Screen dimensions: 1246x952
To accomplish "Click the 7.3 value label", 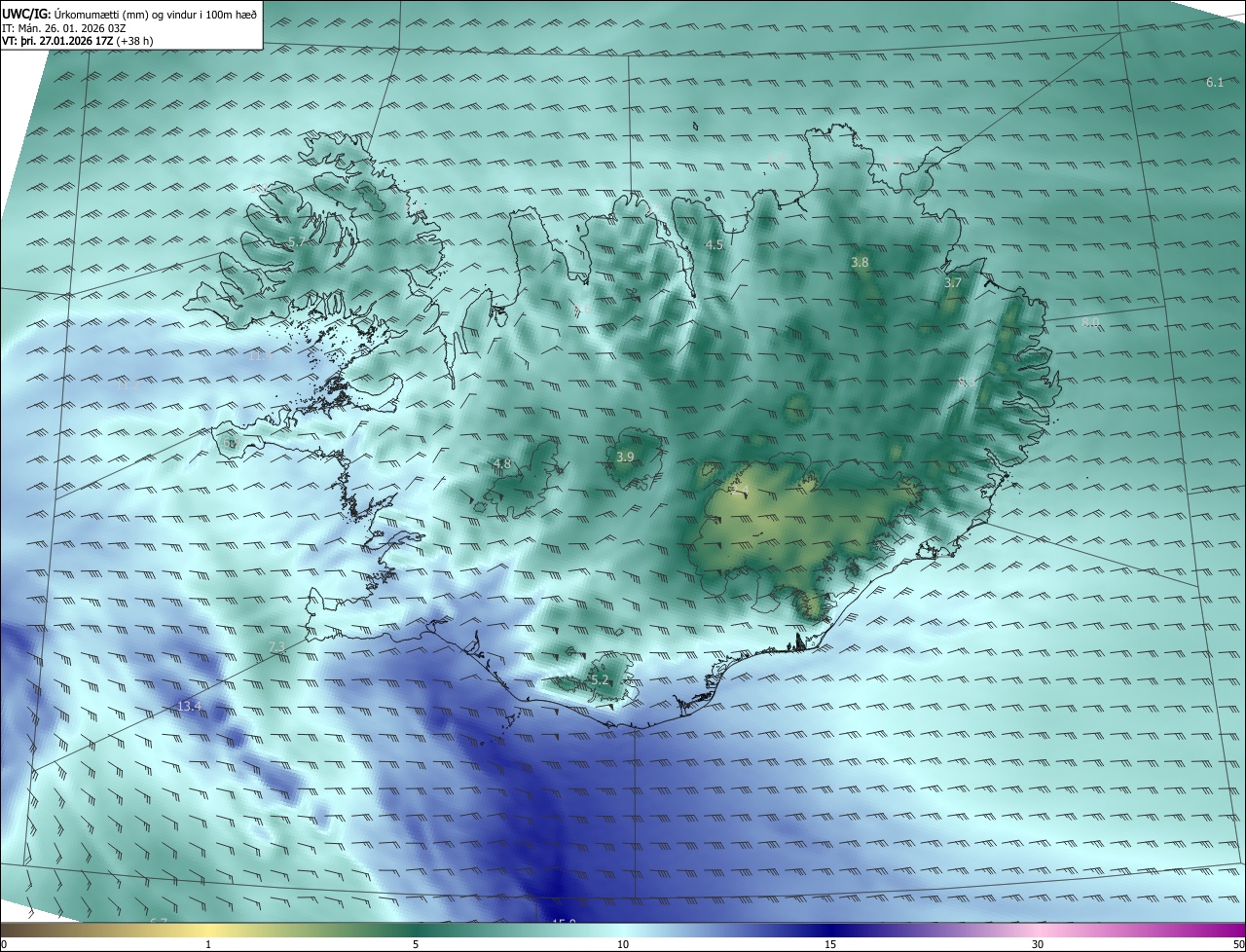I will (x=276, y=646).
